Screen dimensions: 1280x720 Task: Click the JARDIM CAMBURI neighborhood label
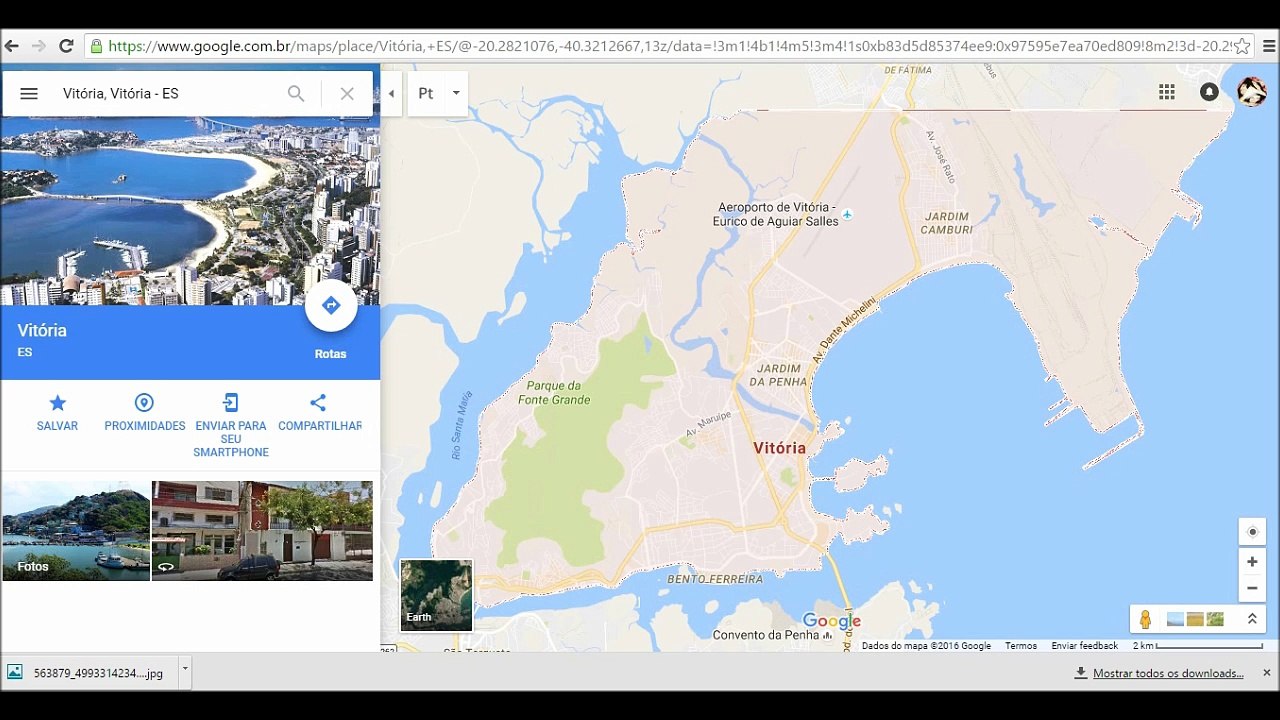click(x=947, y=223)
